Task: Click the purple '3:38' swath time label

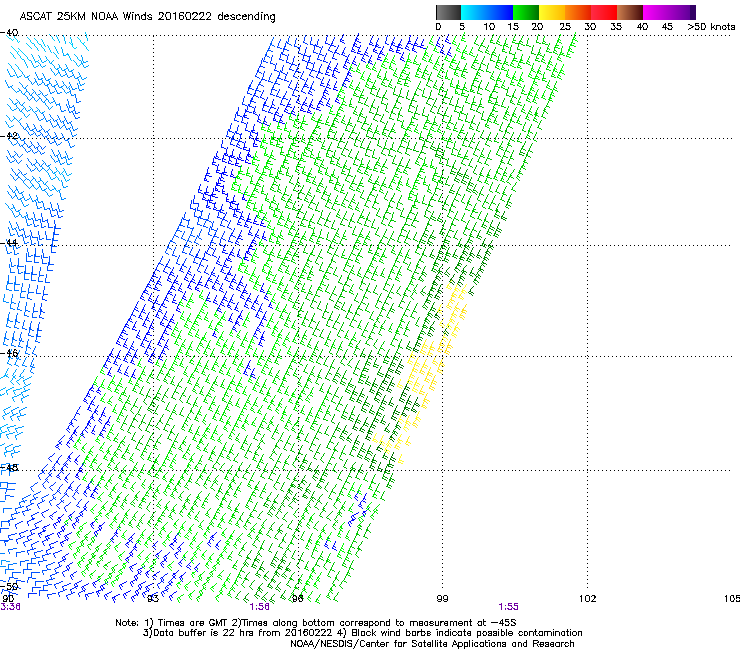Action: coord(10,607)
